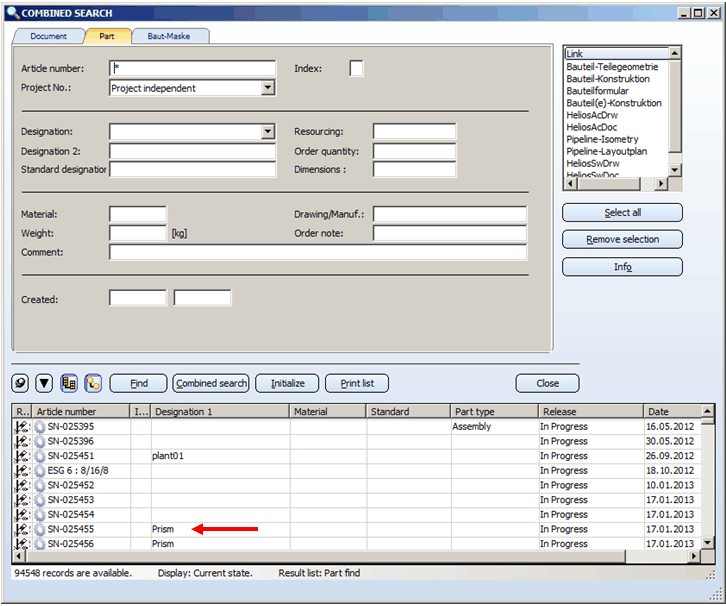Expand the Designation combo box
Viewport: 726px width, 606px height.
click(267, 132)
